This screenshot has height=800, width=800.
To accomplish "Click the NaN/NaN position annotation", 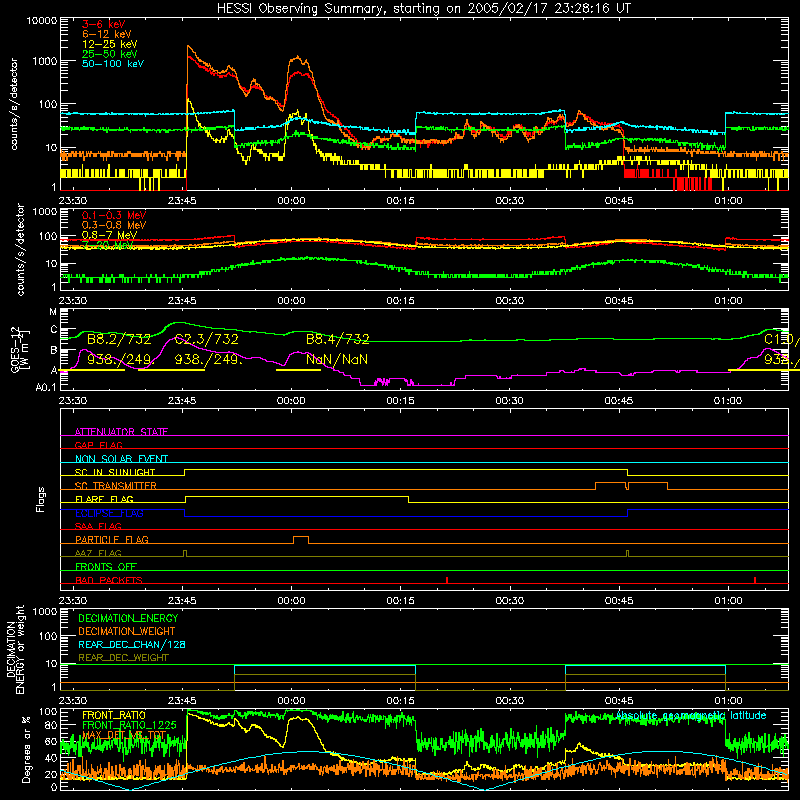I will (337, 360).
